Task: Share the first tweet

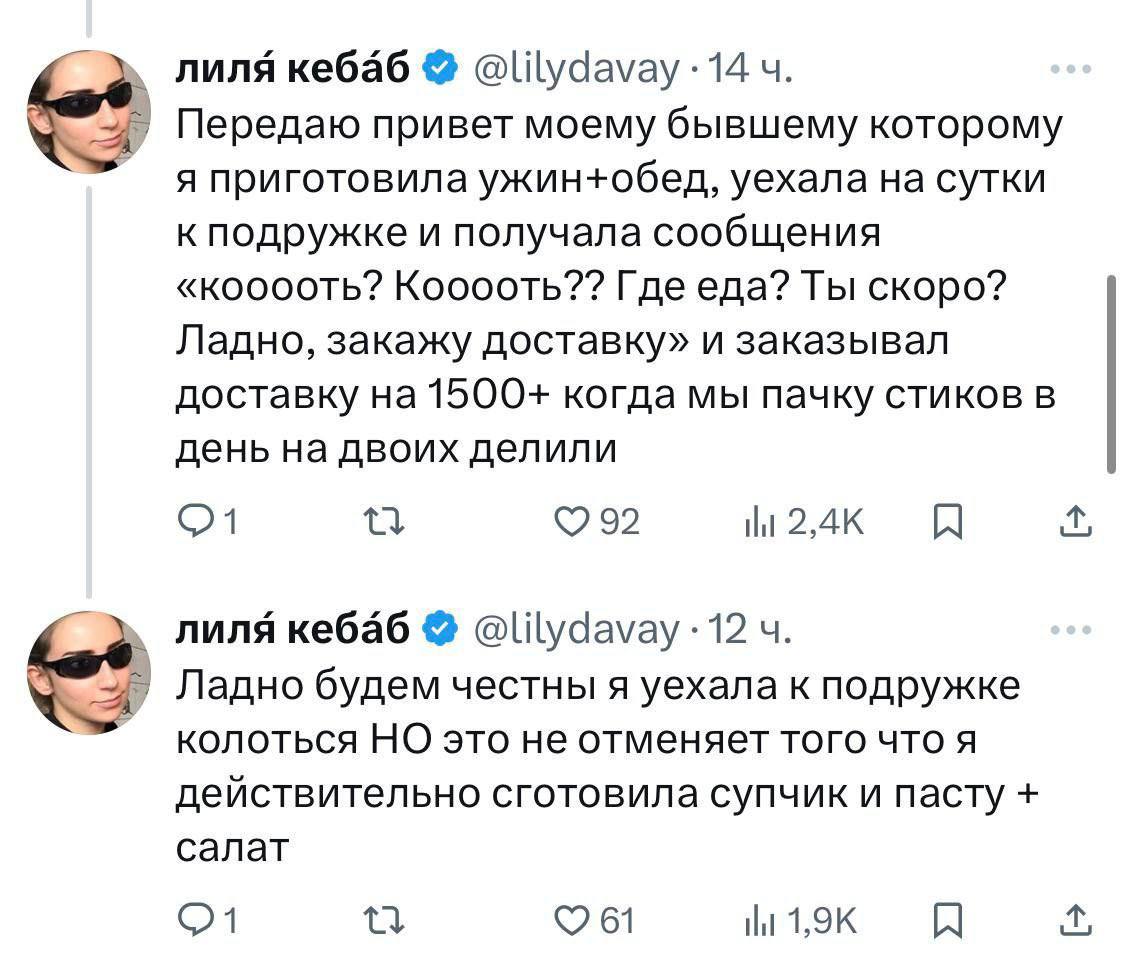Action: (x=1075, y=521)
